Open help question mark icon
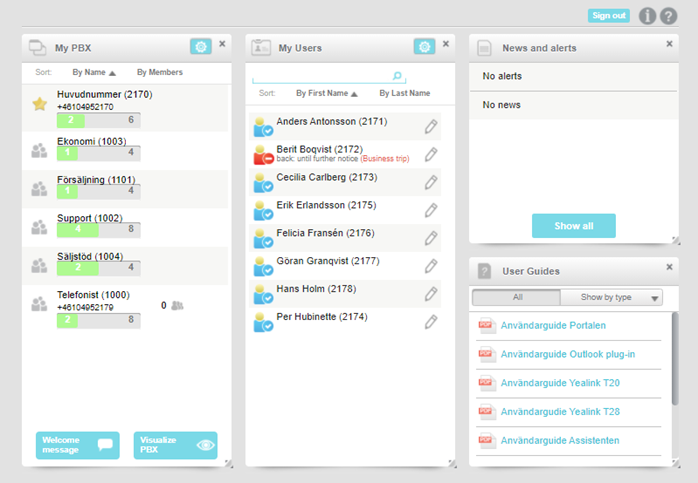Image resolution: width=698 pixels, height=483 pixels. click(668, 16)
